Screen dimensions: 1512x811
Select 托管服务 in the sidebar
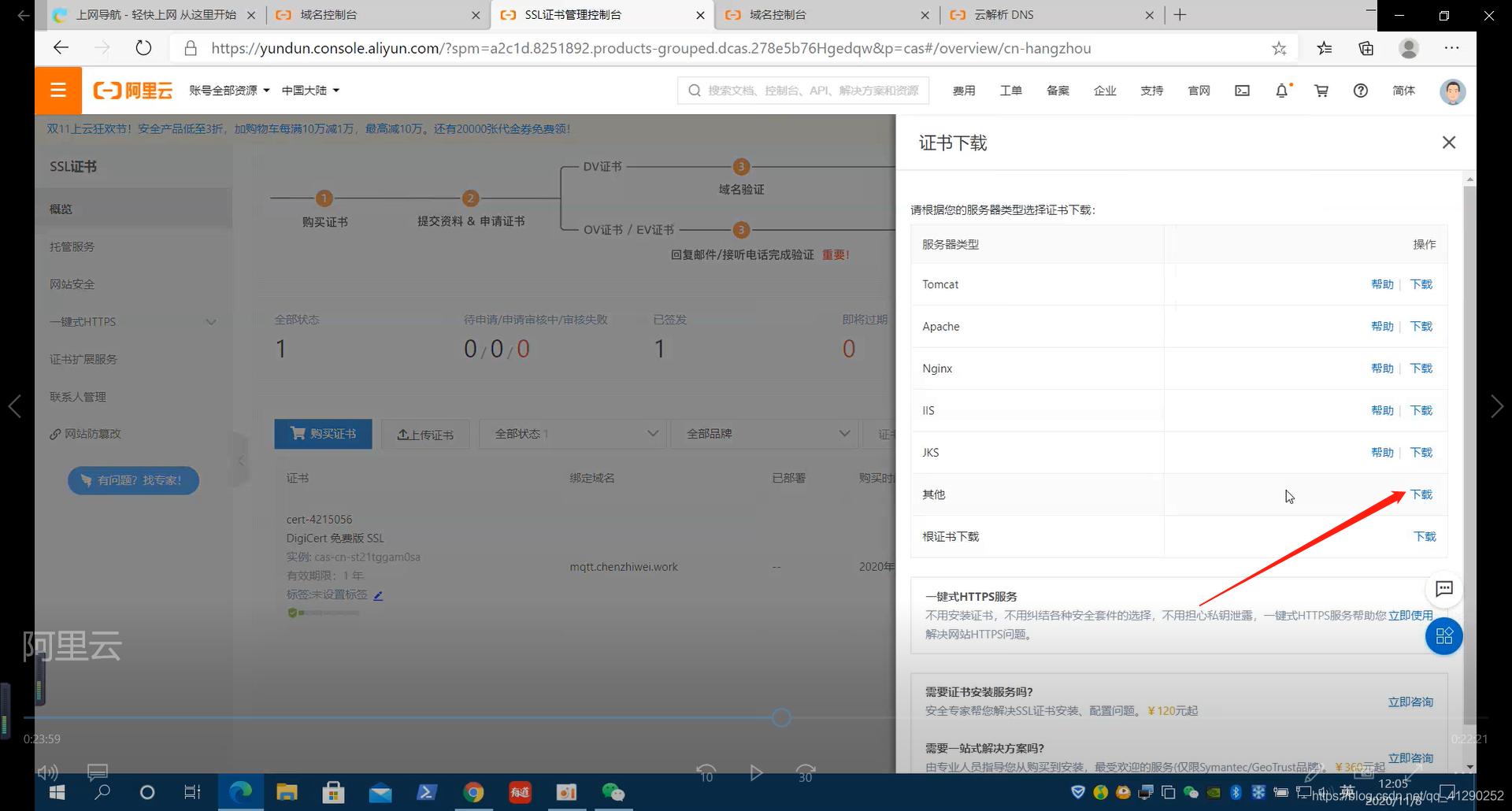tap(72, 246)
